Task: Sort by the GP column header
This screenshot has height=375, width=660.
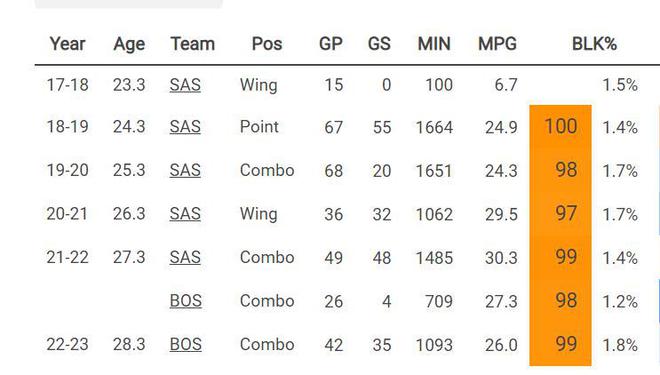Action: pos(331,44)
